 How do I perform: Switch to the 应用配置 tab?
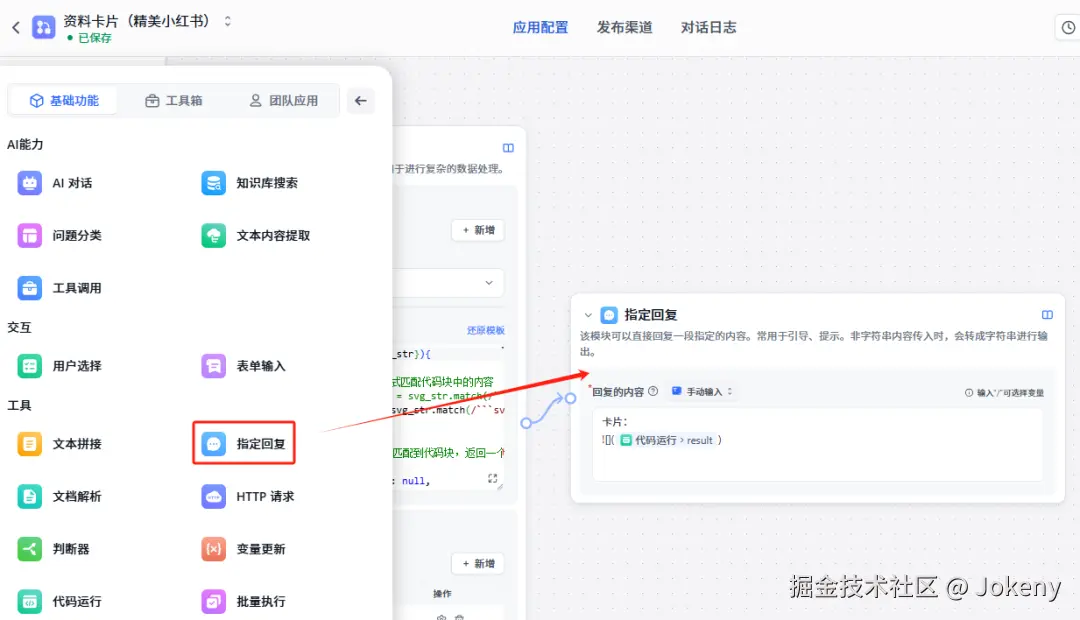tap(540, 28)
